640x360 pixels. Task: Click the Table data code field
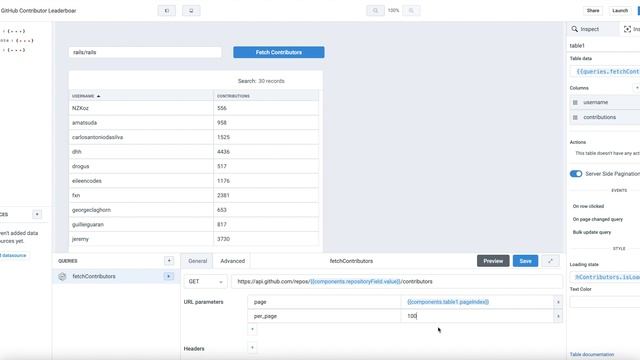[x=605, y=71]
